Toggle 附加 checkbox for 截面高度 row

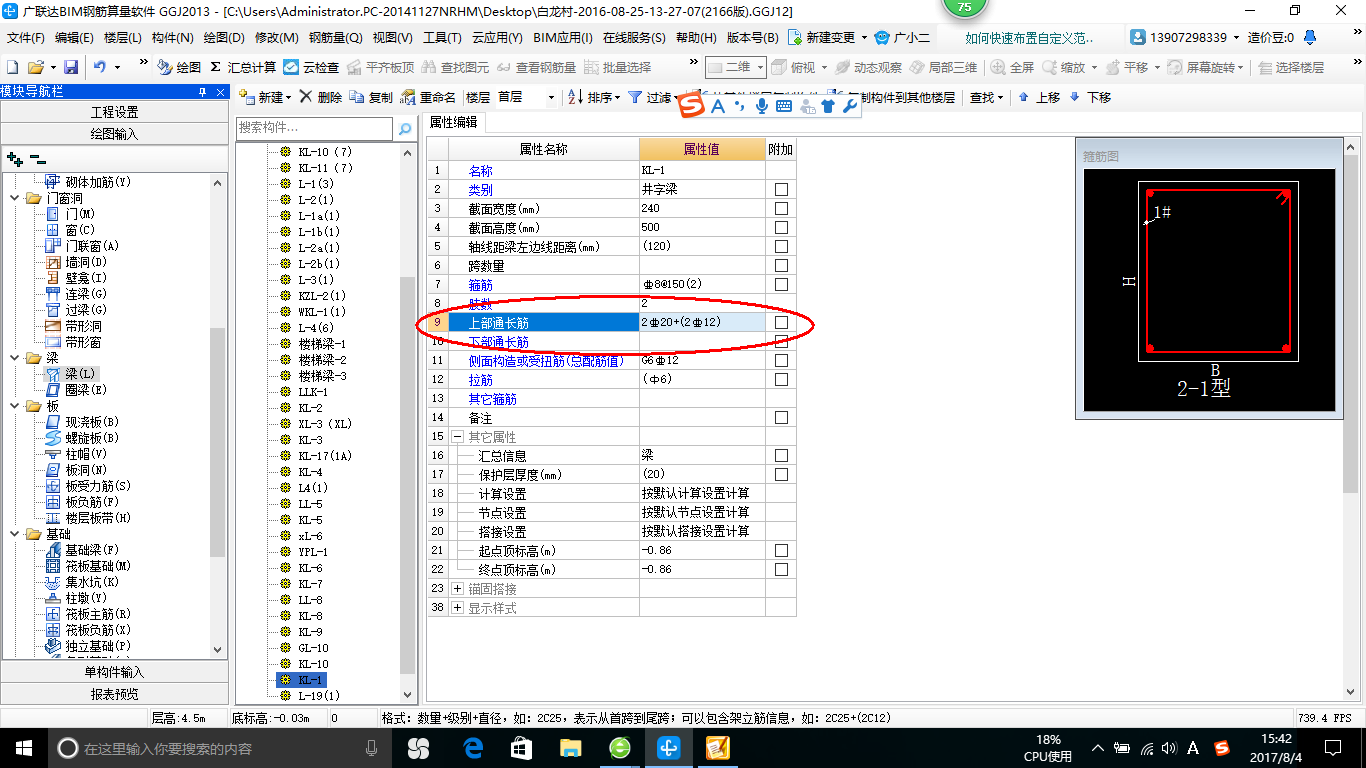[x=781, y=227]
